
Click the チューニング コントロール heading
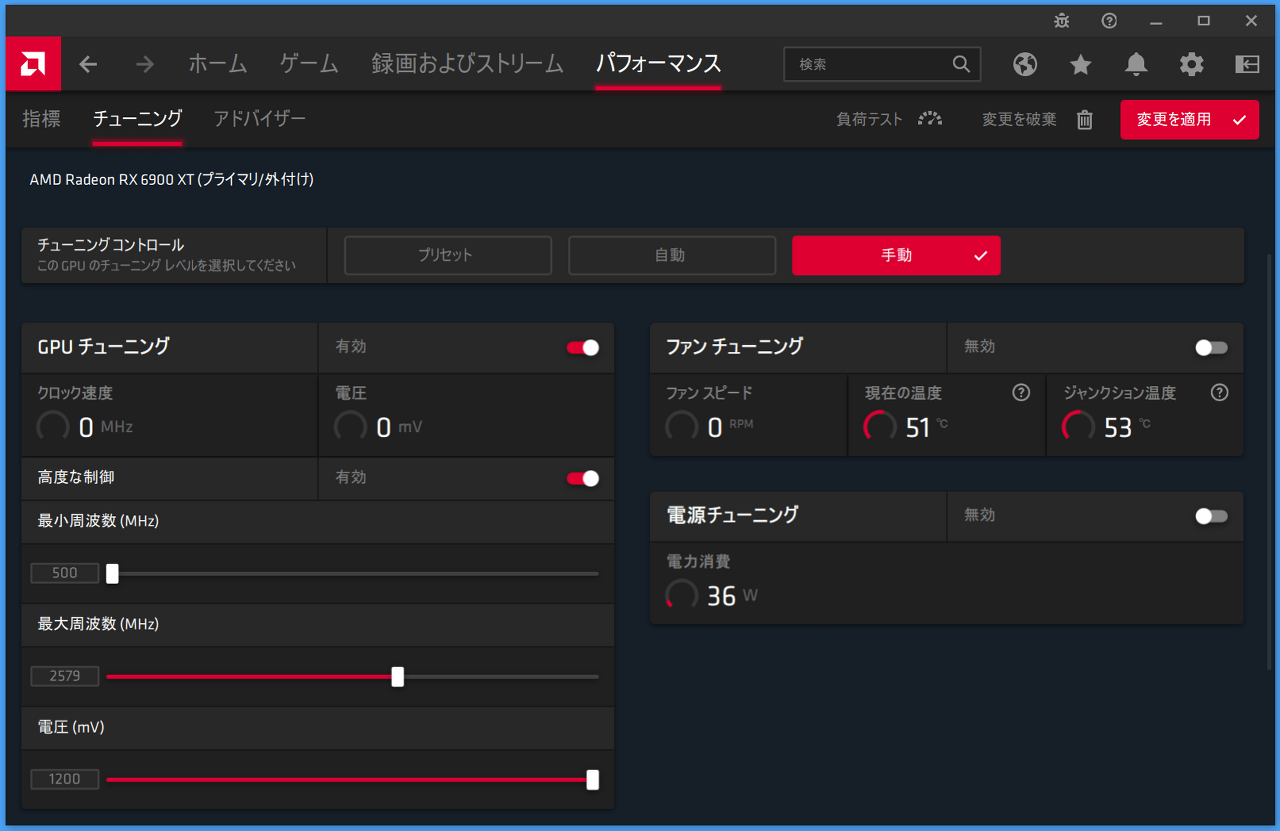coord(111,245)
